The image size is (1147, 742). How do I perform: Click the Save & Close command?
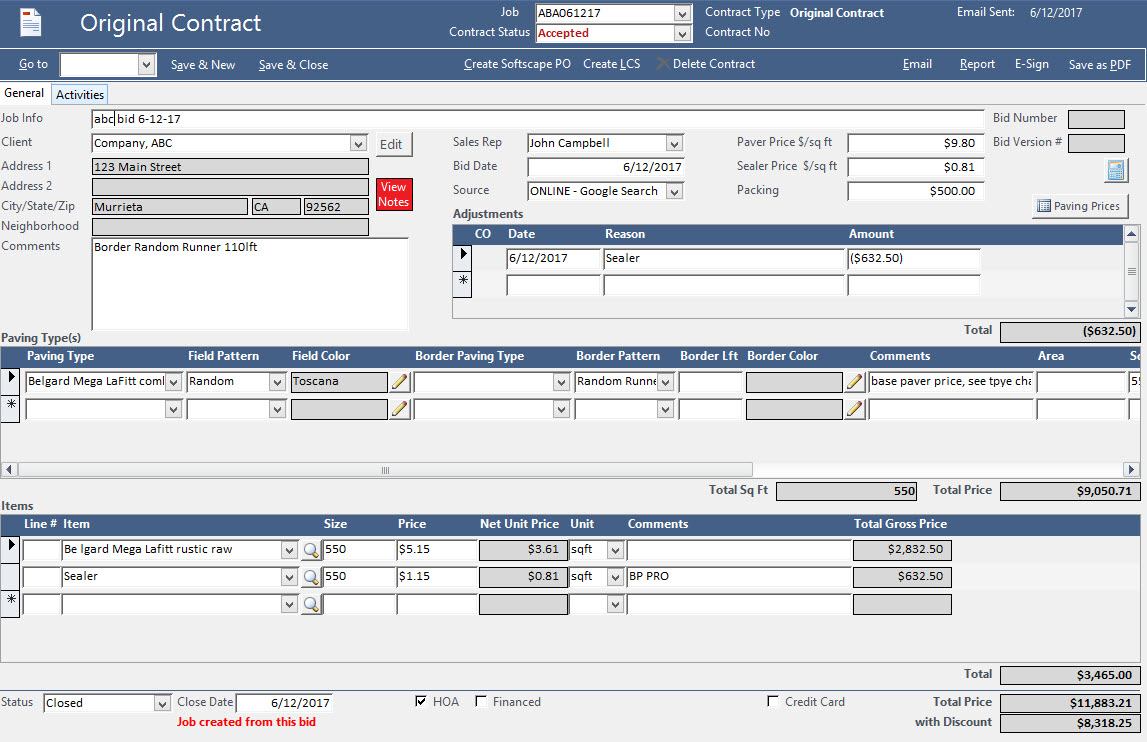pos(292,64)
